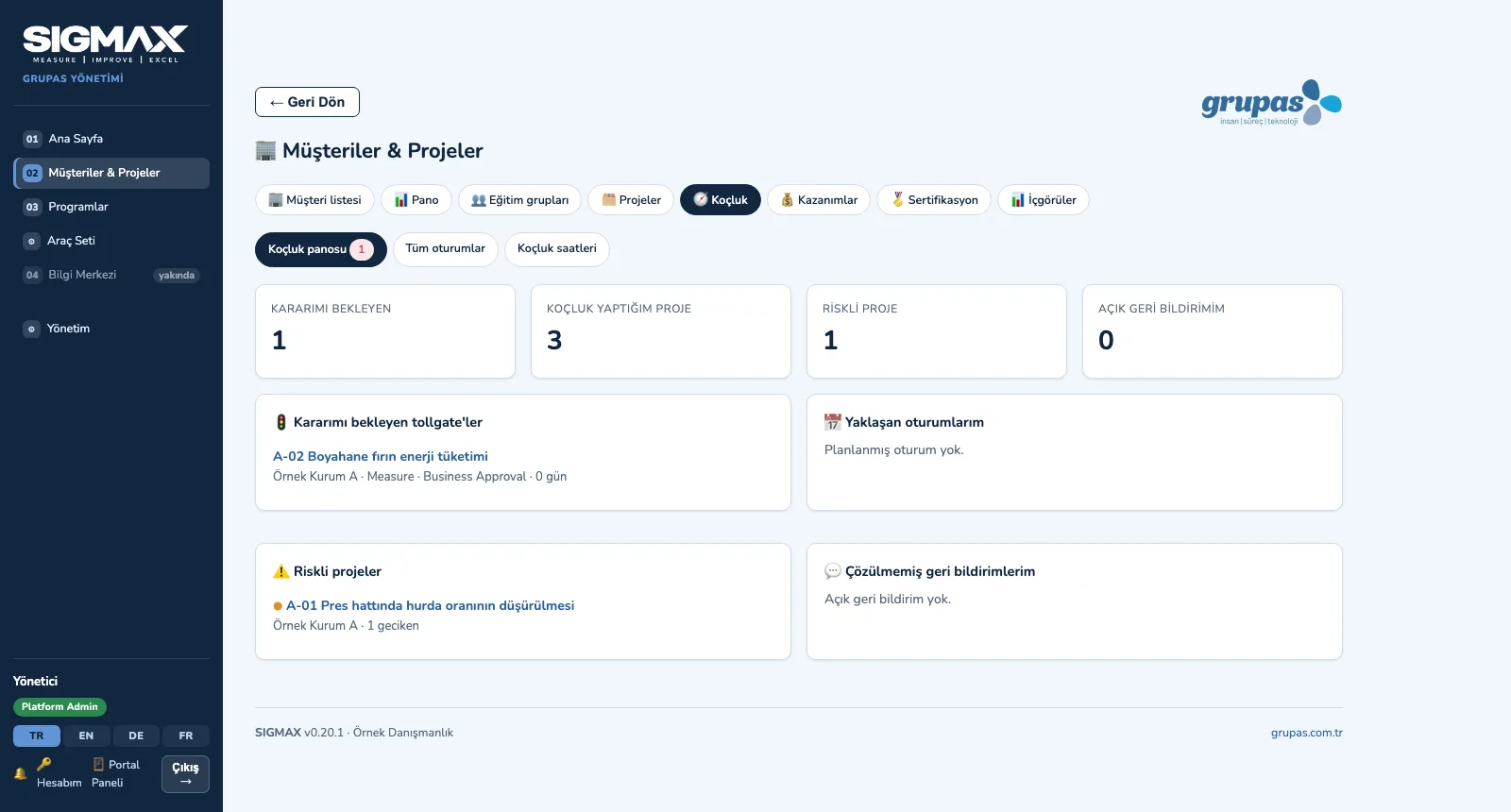Click the chart icon in Pano tab

[x=401, y=200]
